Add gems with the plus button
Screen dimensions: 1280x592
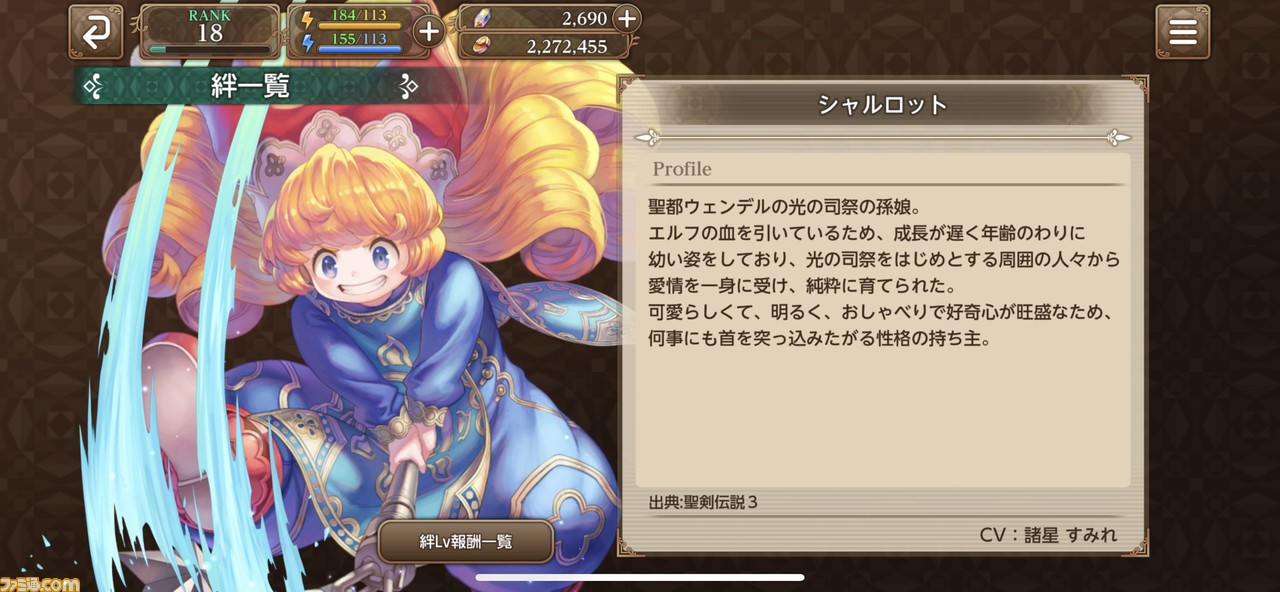[626, 18]
